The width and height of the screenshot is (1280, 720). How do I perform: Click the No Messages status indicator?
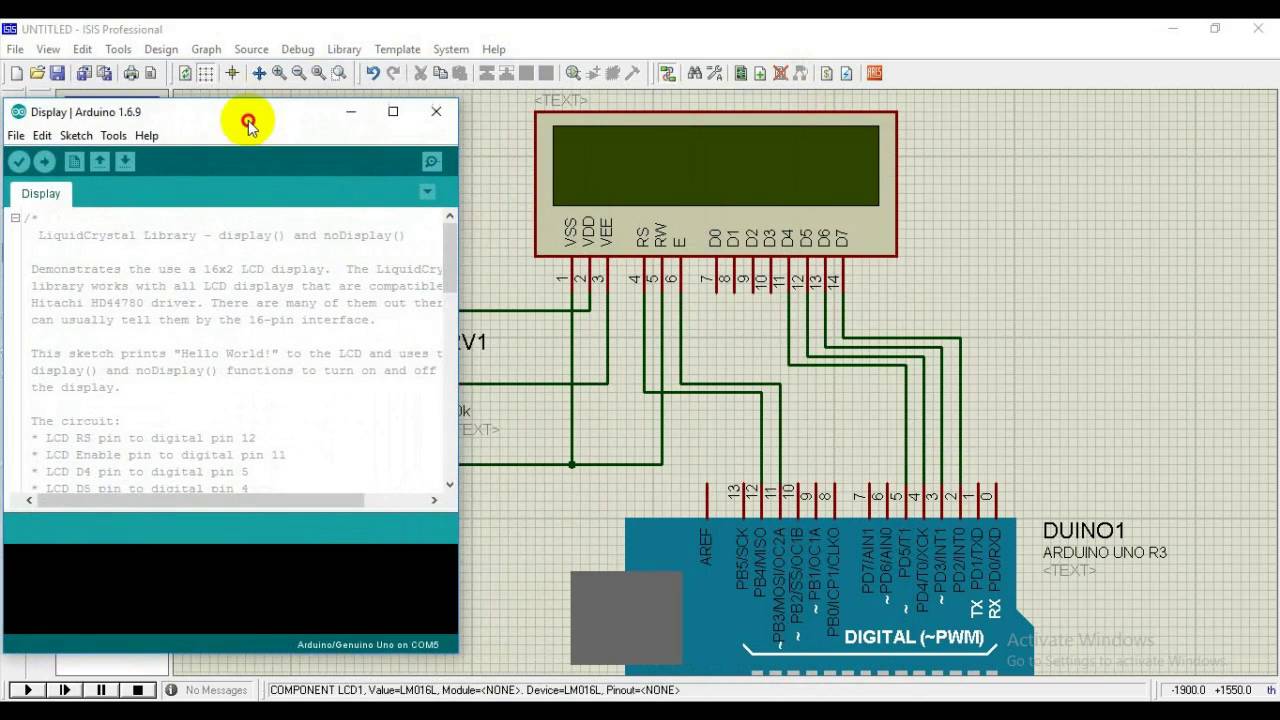coord(206,690)
